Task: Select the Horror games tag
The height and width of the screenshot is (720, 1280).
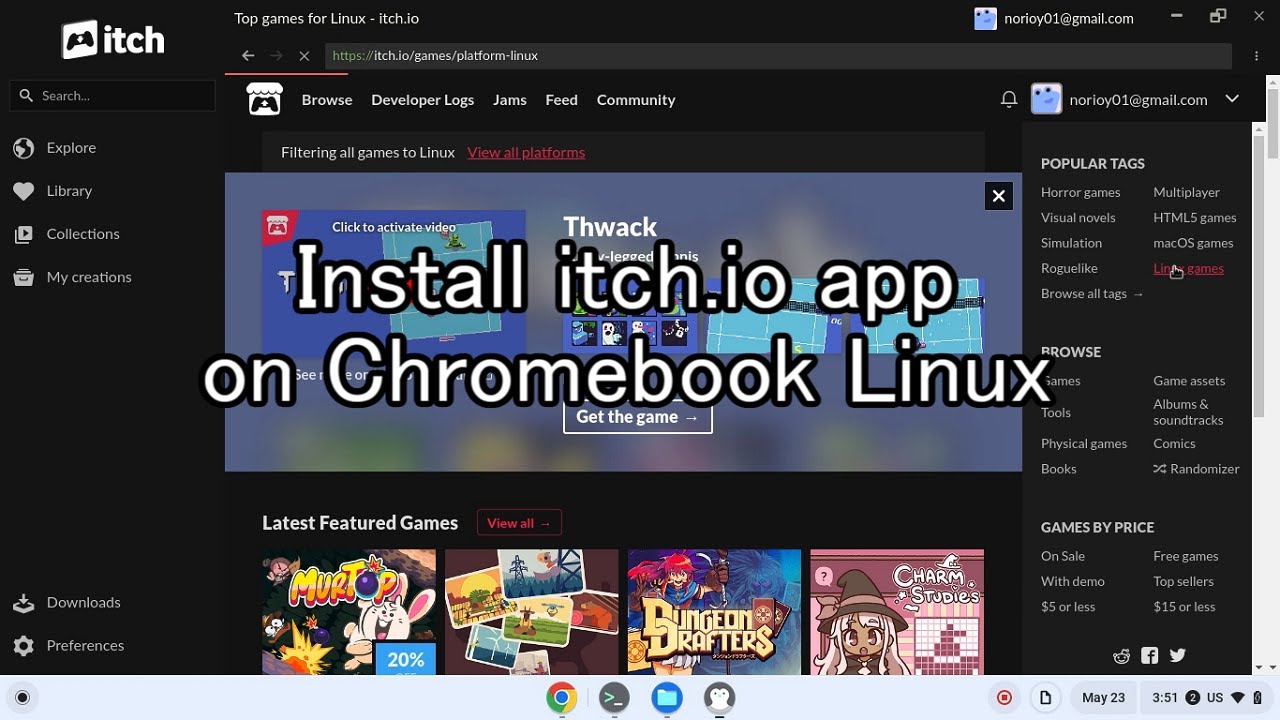Action: (1080, 192)
